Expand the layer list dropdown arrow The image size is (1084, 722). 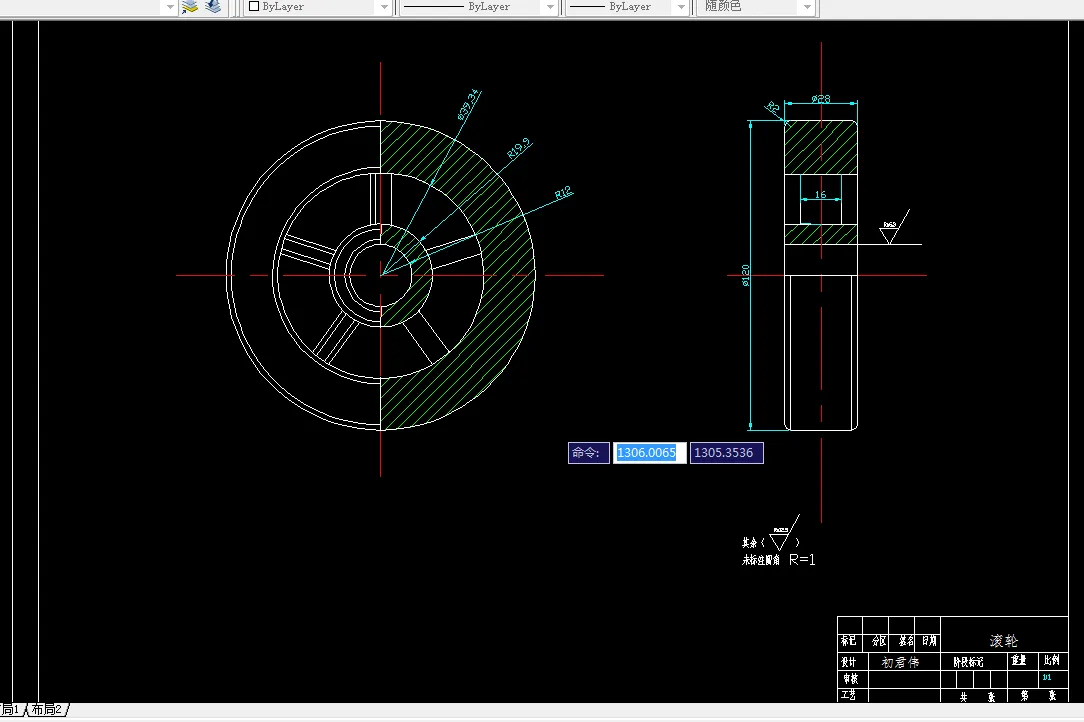(170, 7)
